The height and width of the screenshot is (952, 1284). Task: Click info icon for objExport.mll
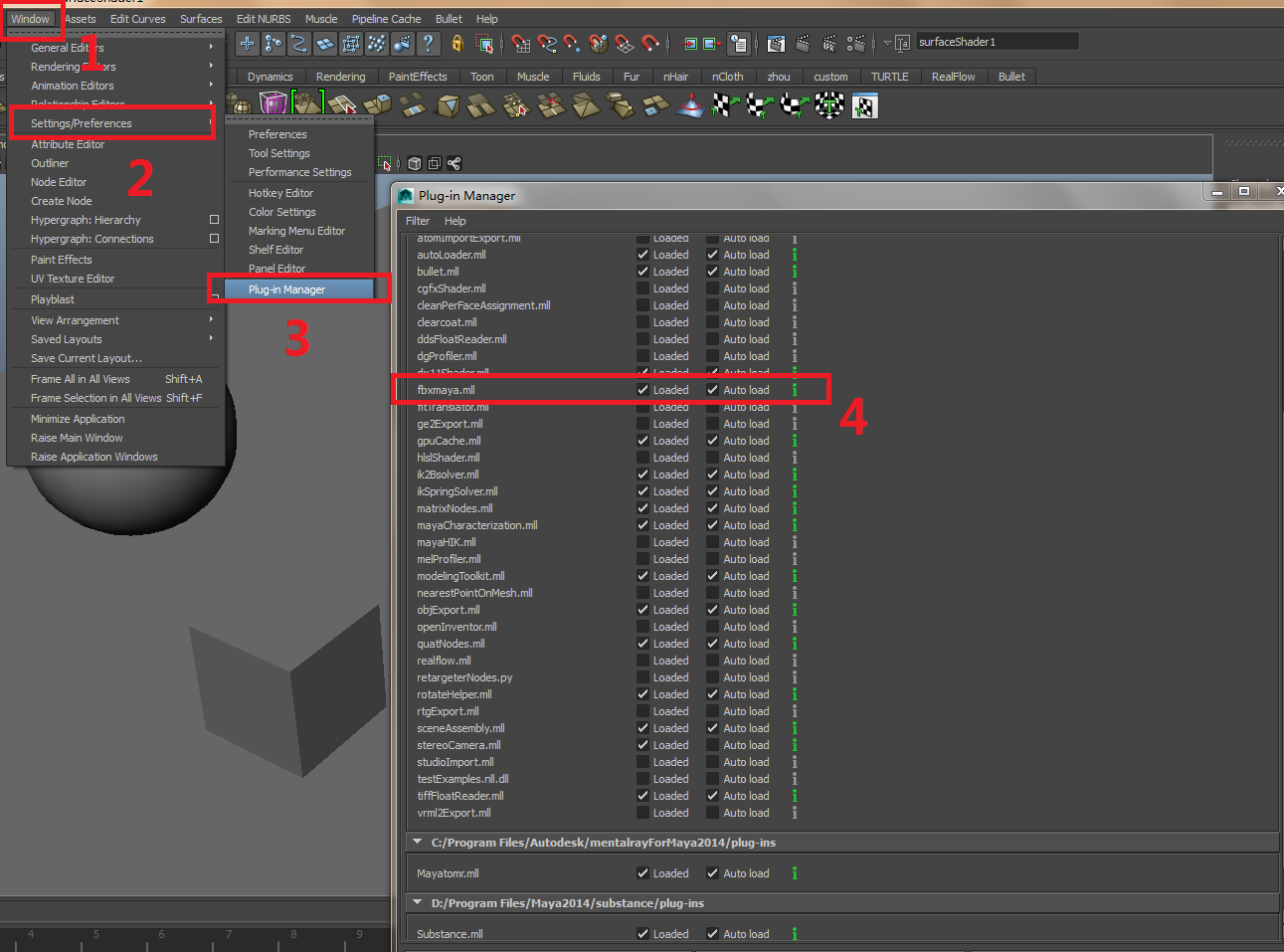[794, 610]
